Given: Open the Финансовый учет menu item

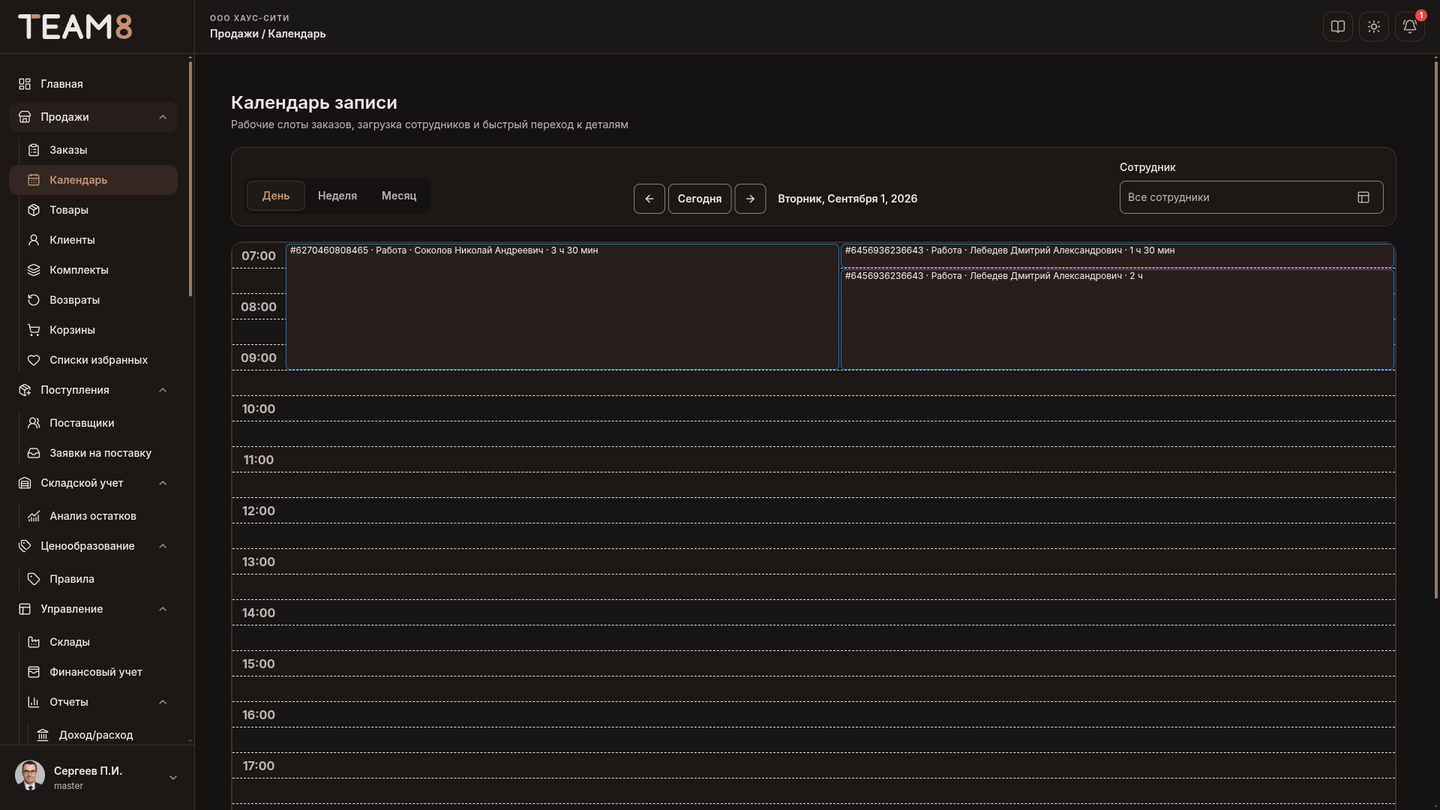Looking at the screenshot, I should [94, 672].
